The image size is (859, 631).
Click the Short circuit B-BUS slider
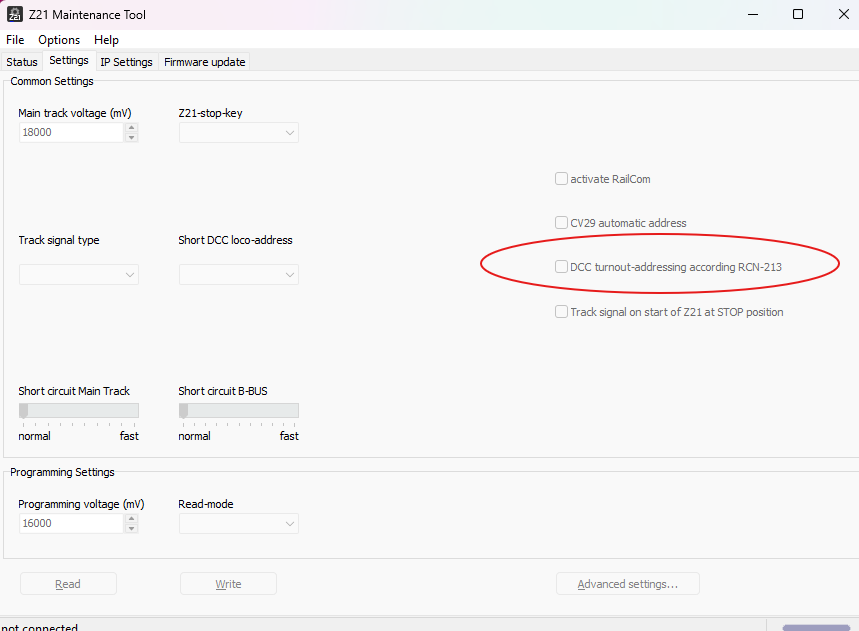[239, 411]
